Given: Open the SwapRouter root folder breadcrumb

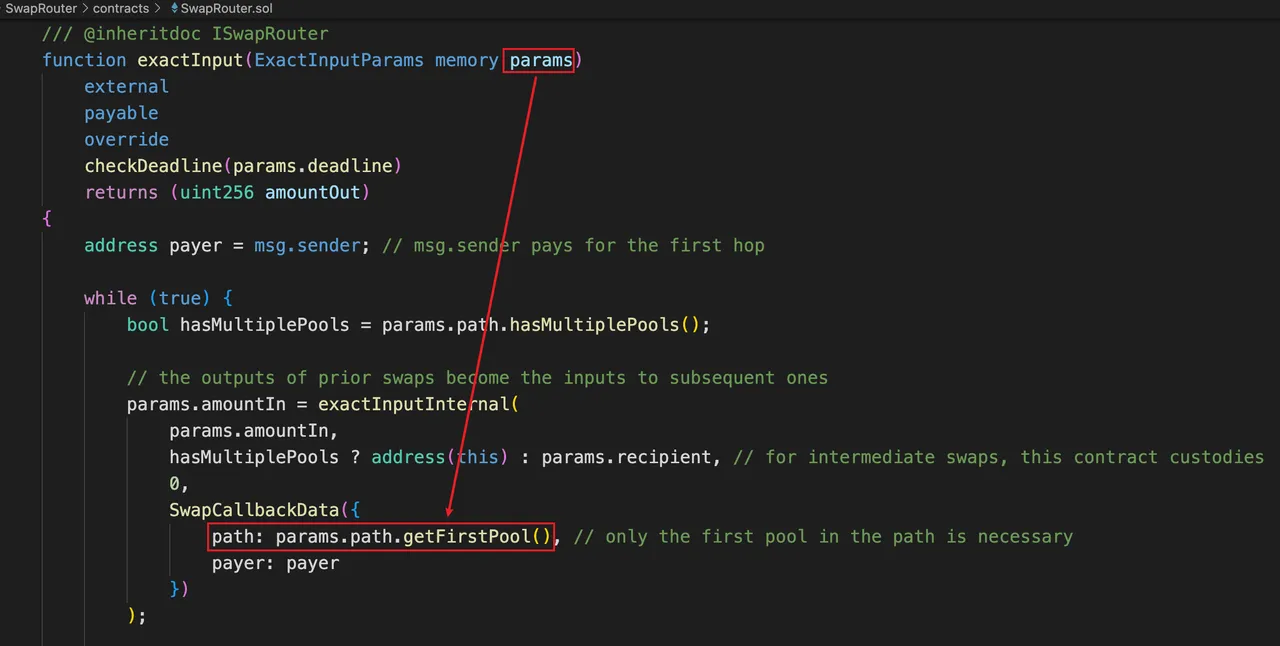Looking at the screenshot, I should pos(41,8).
